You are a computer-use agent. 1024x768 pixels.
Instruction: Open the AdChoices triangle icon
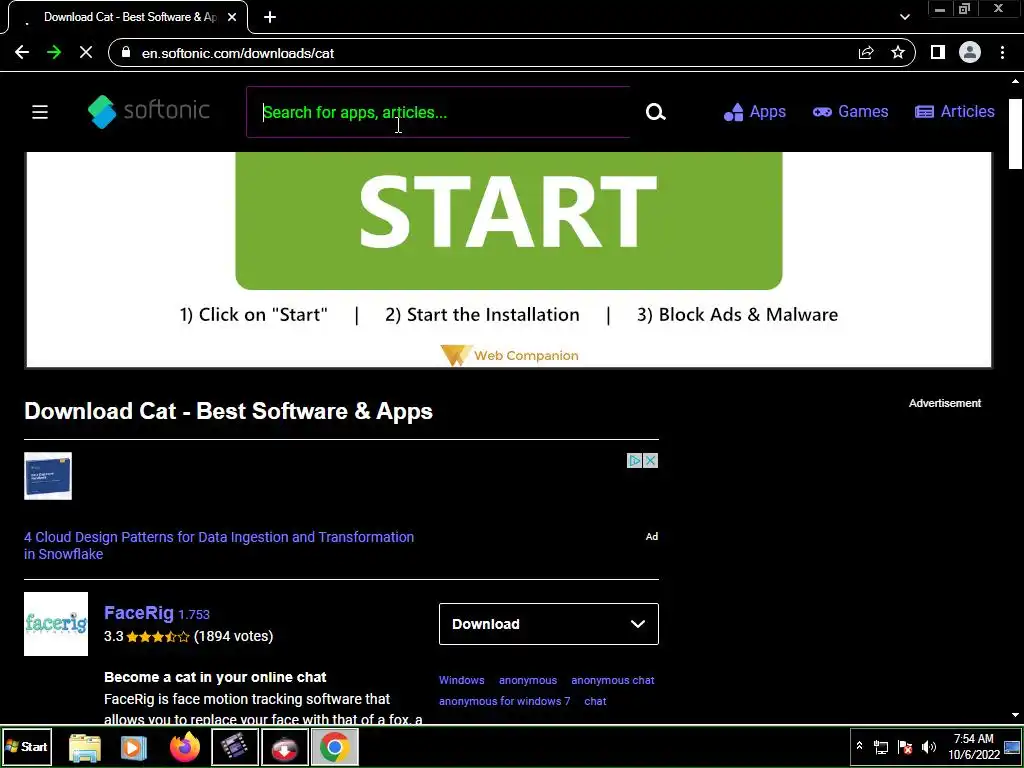pyautogui.click(x=634, y=460)
